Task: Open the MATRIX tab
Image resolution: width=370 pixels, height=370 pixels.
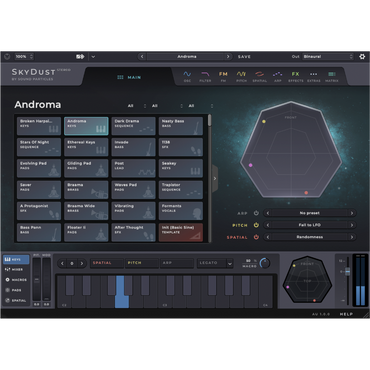Action: 332,77
